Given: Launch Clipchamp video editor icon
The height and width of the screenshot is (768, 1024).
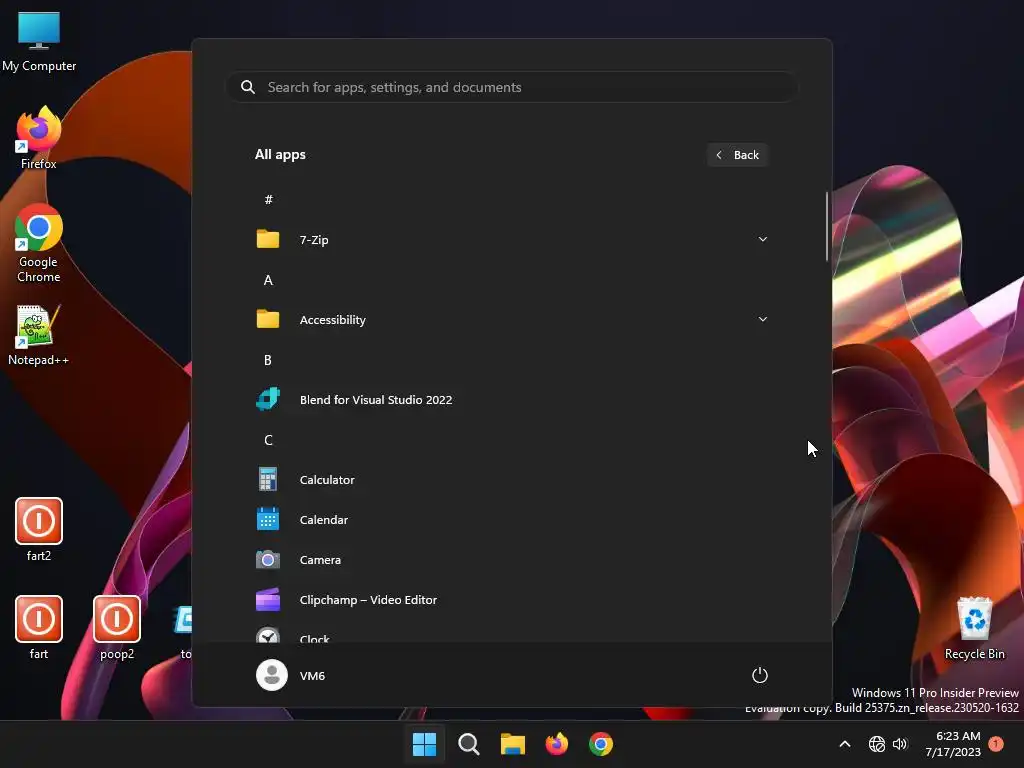Looking at the screenshot, I should pos(268,600).
